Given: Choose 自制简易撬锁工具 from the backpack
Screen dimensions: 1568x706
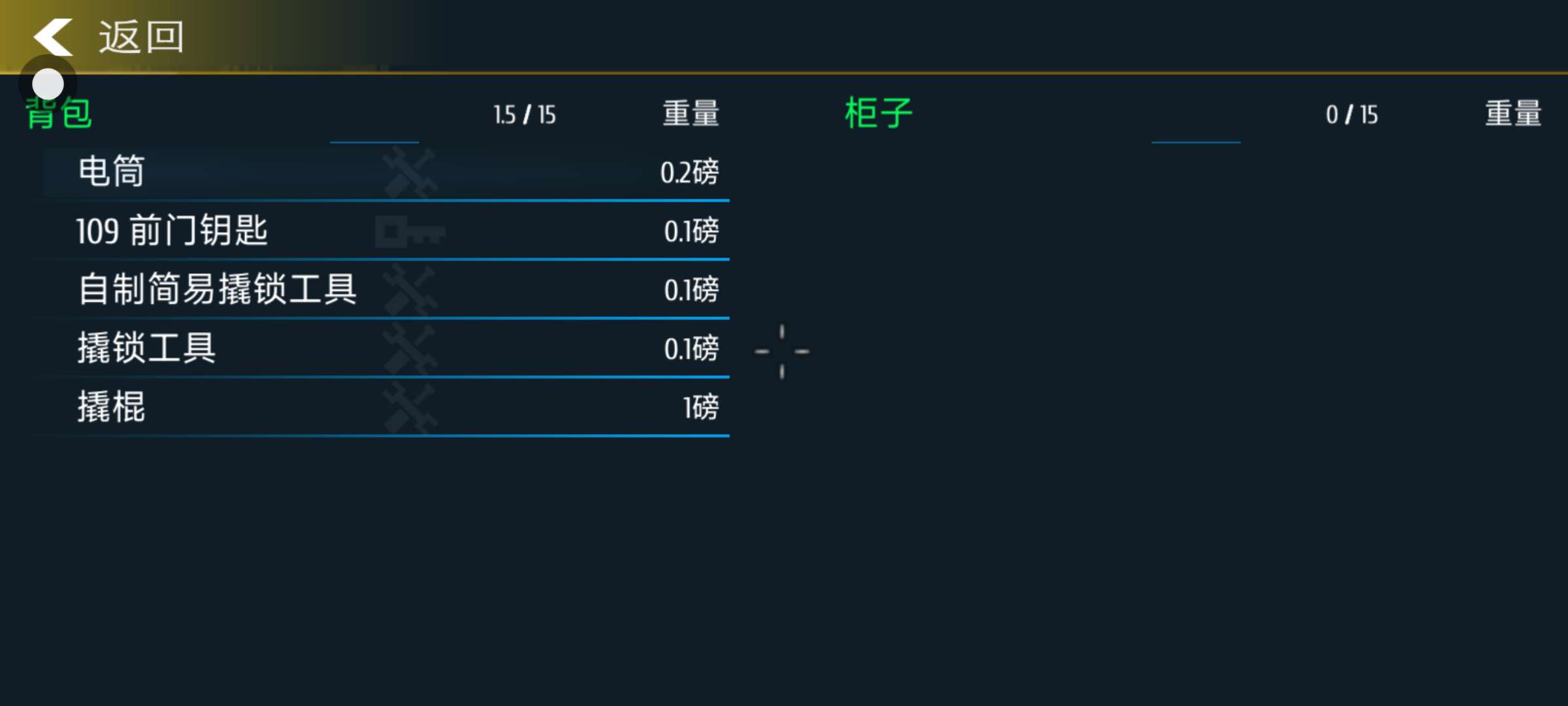Looking at the screenshot, I should 218,289.
